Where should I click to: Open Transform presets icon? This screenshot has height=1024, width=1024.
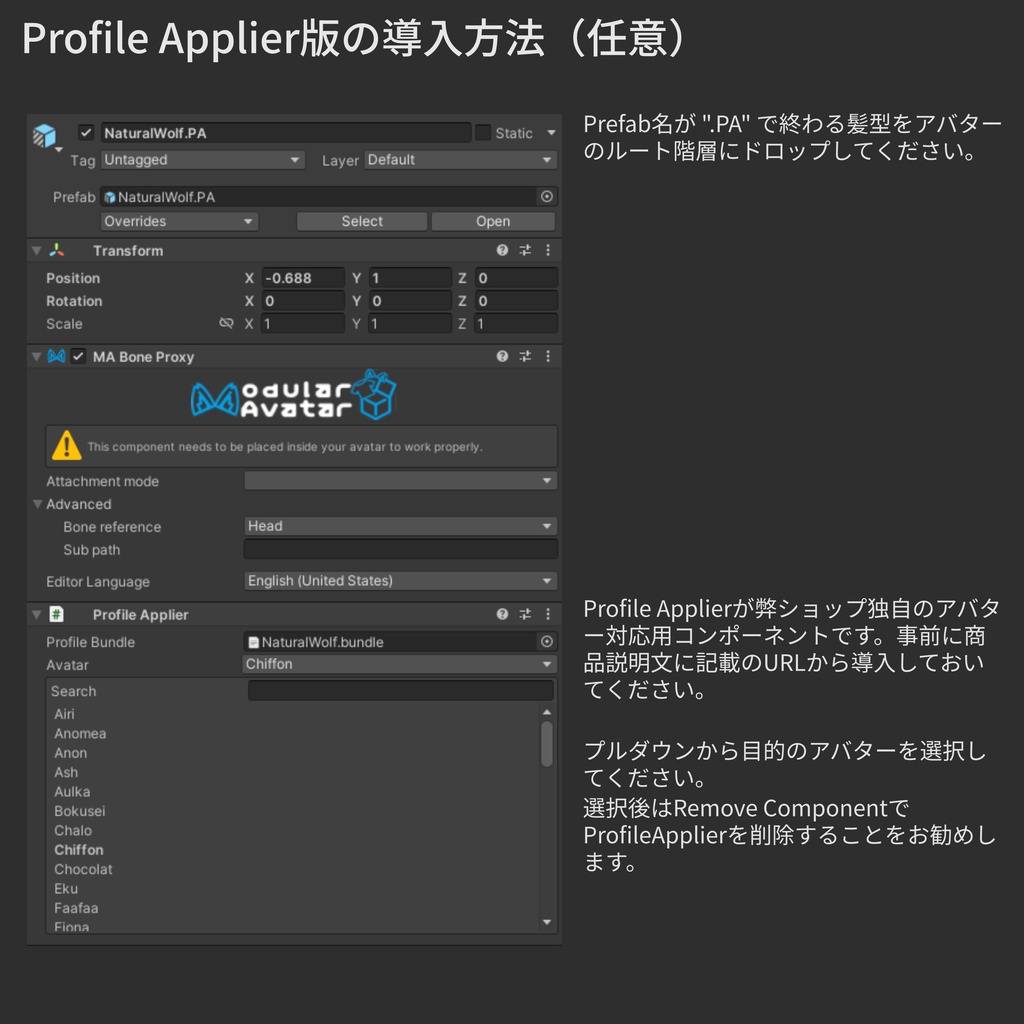point(525,250)
